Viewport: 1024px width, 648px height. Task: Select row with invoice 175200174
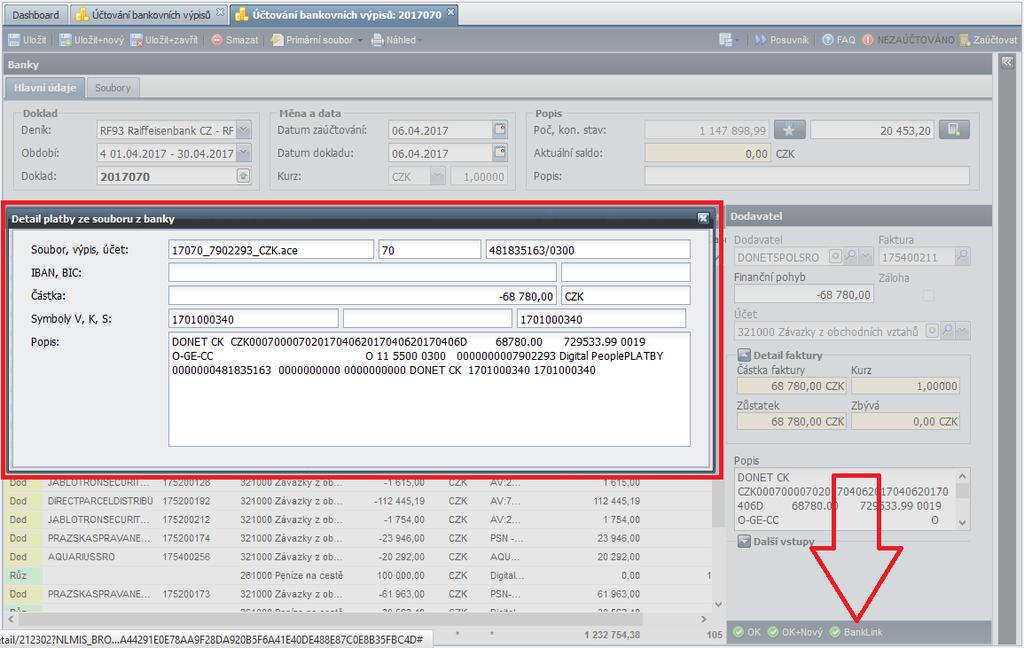pyautogui.click(x=356, y=538)
